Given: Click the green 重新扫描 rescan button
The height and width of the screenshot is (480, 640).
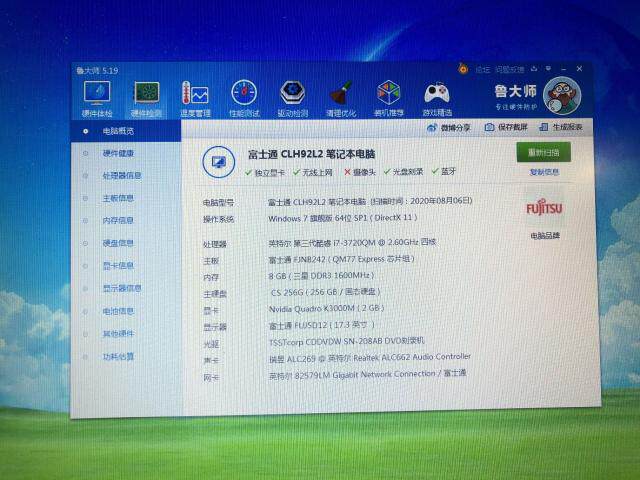Looking at the screenshot, I should tap(543, 152).
